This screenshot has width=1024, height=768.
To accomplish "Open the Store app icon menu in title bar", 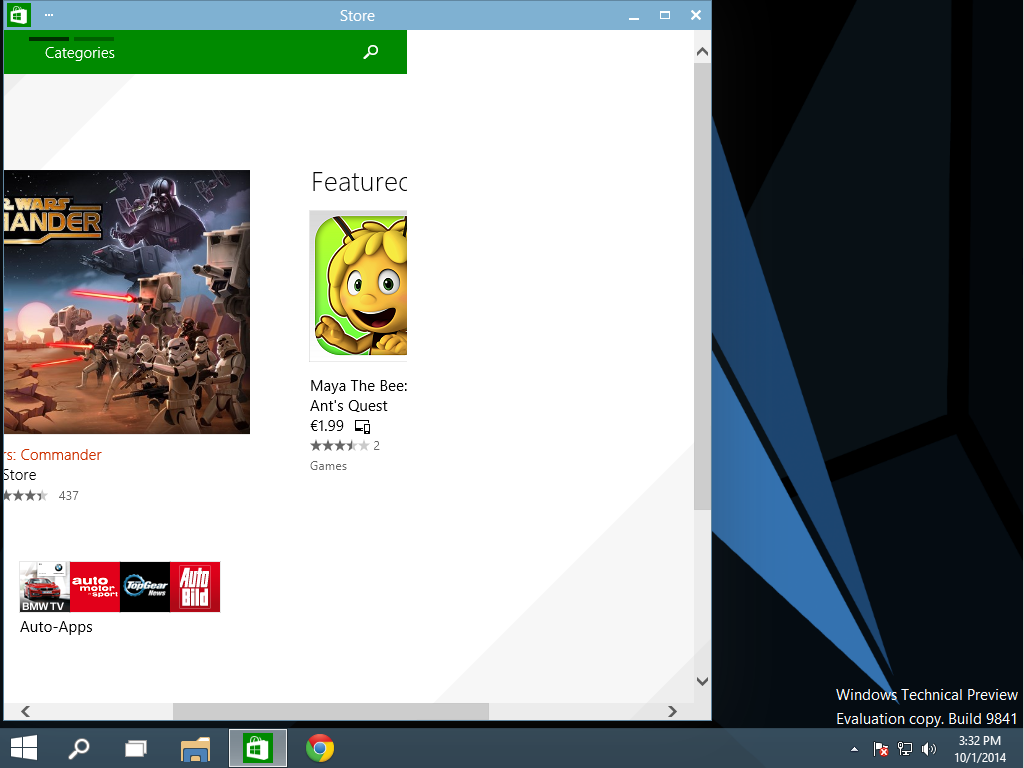I will (x=18, y=15).
